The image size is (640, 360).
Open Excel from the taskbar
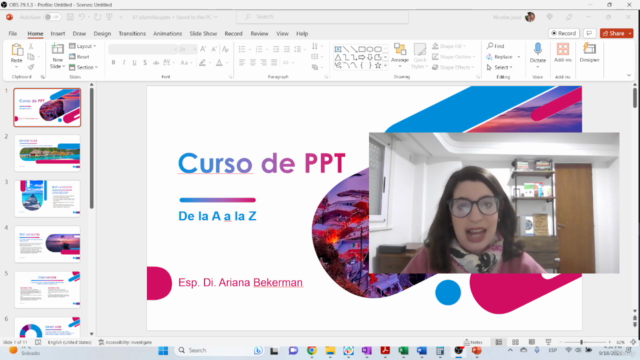click(x=403, y=351)
